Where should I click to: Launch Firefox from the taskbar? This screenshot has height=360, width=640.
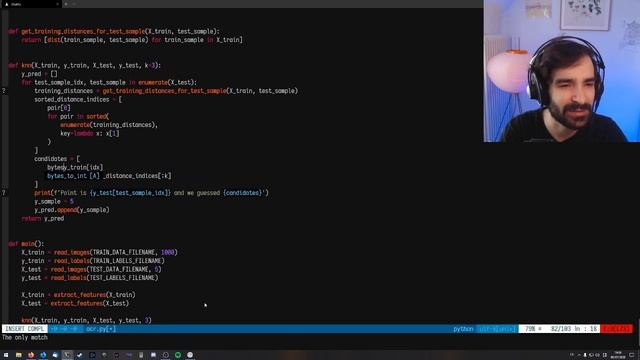point(31,355)
